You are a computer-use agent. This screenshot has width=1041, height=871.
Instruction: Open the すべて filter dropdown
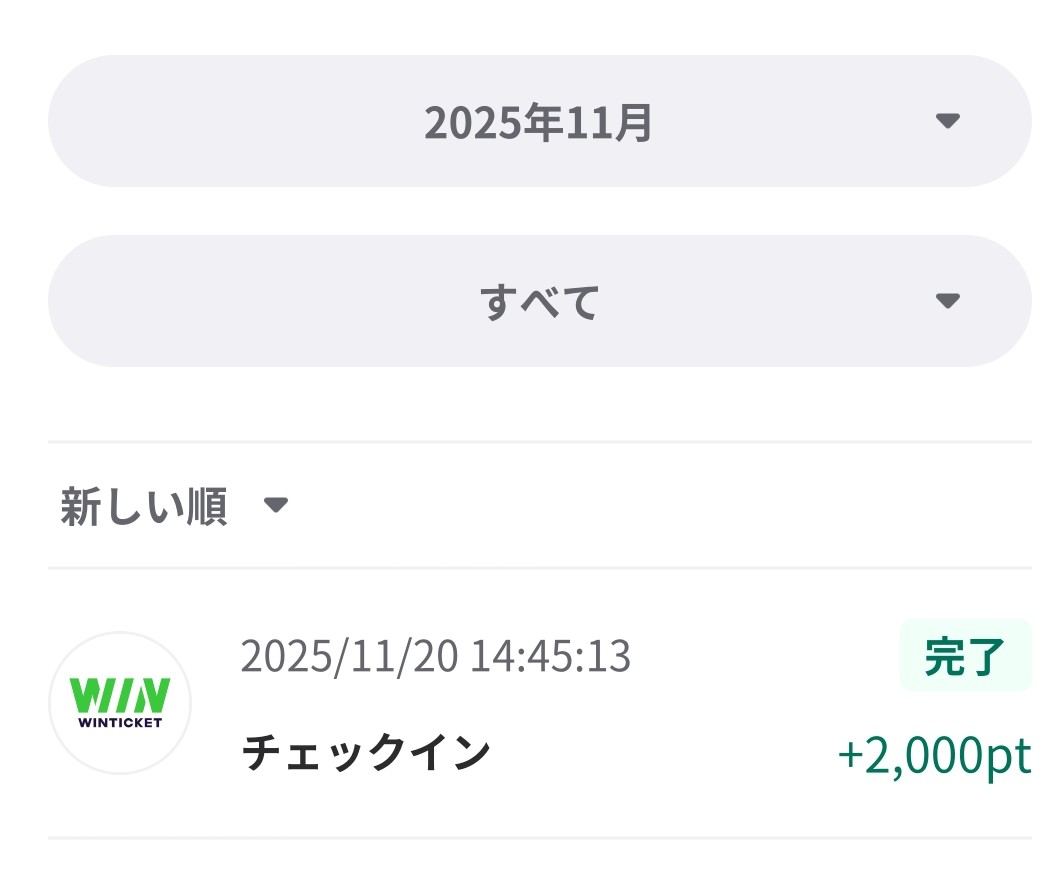538,301
